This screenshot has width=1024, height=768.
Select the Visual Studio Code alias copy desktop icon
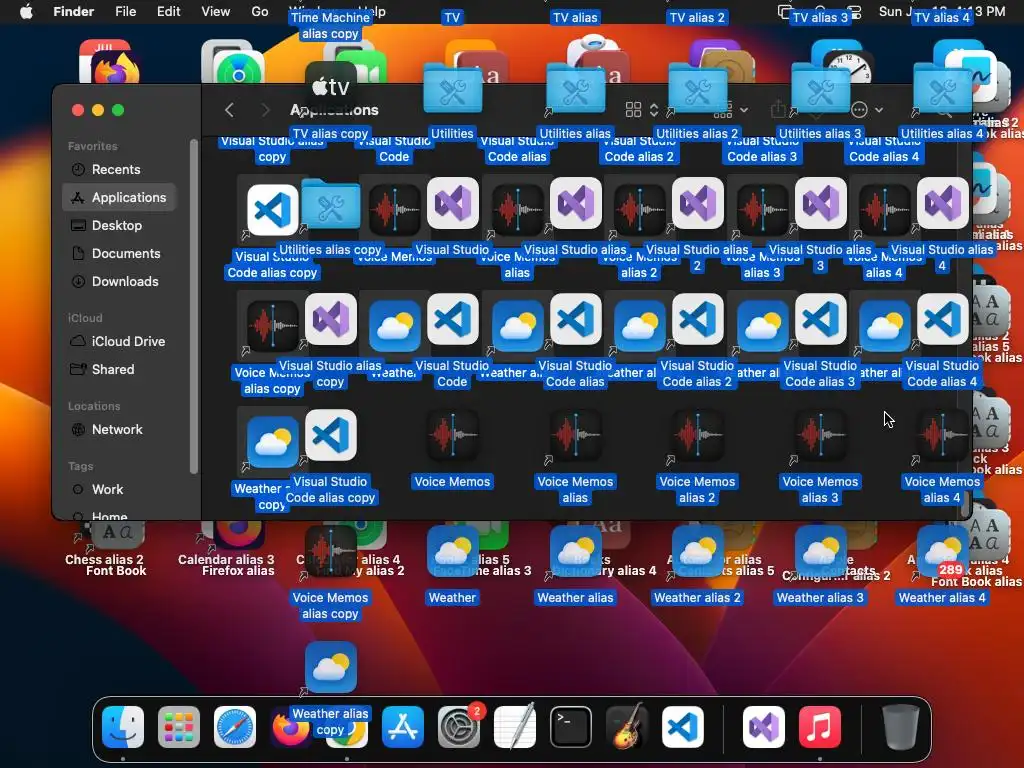330,435
